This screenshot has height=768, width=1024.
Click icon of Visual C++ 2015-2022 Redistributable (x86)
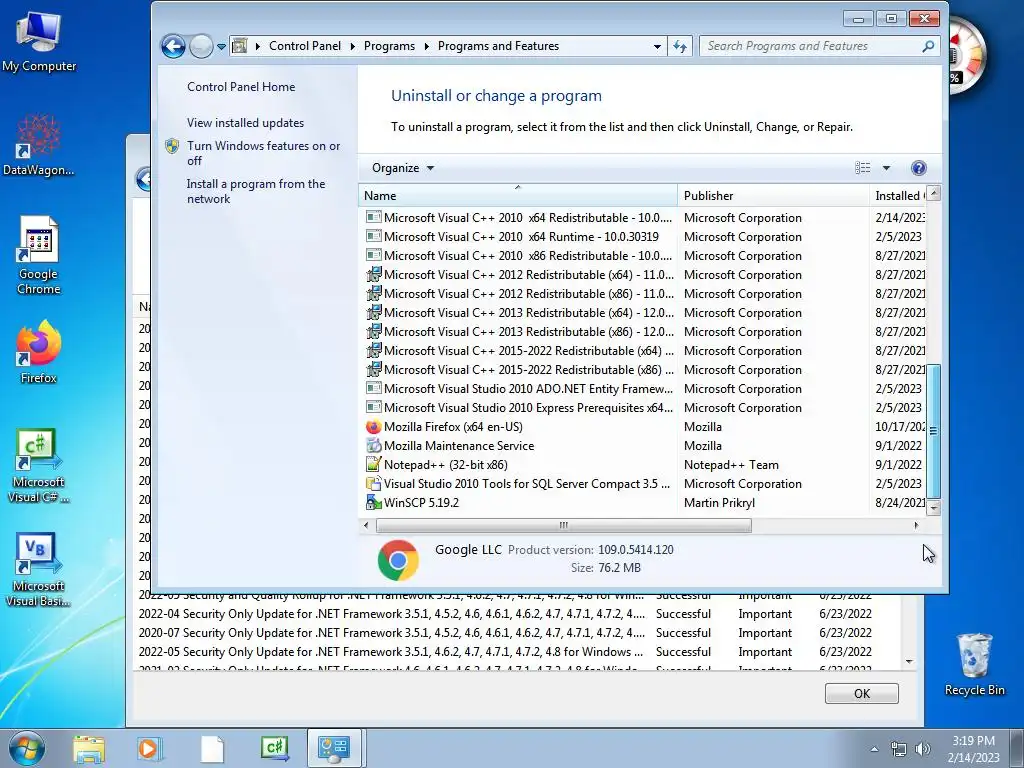click(374, 369)
